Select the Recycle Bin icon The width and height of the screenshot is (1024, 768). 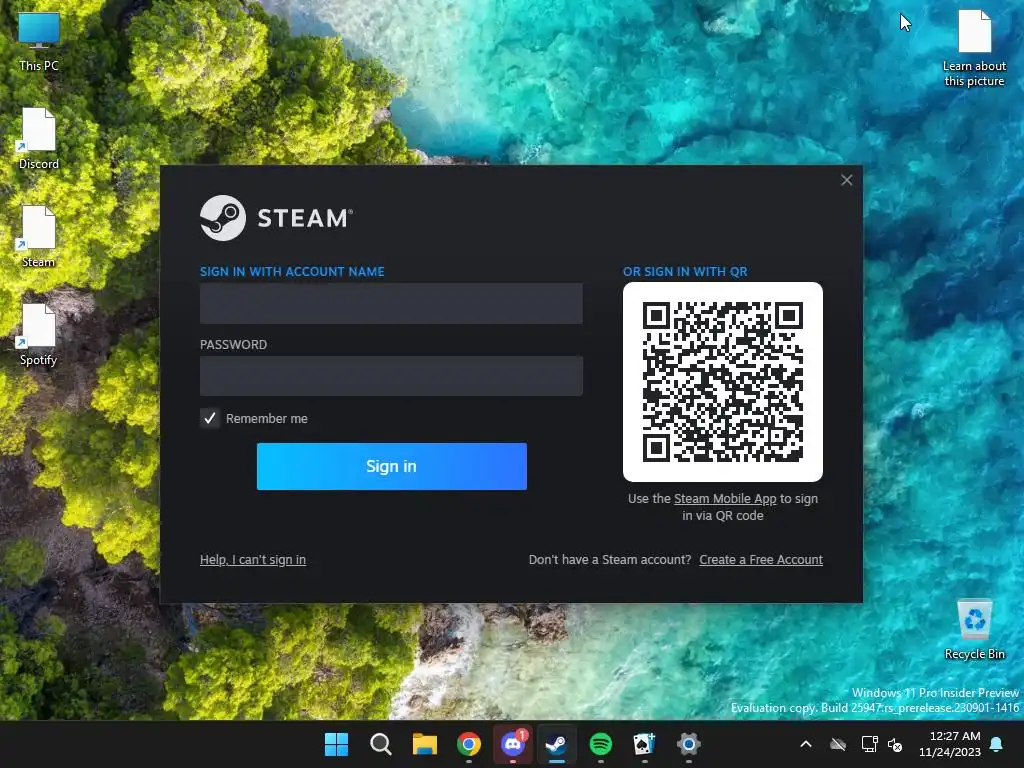pos(974,630)
